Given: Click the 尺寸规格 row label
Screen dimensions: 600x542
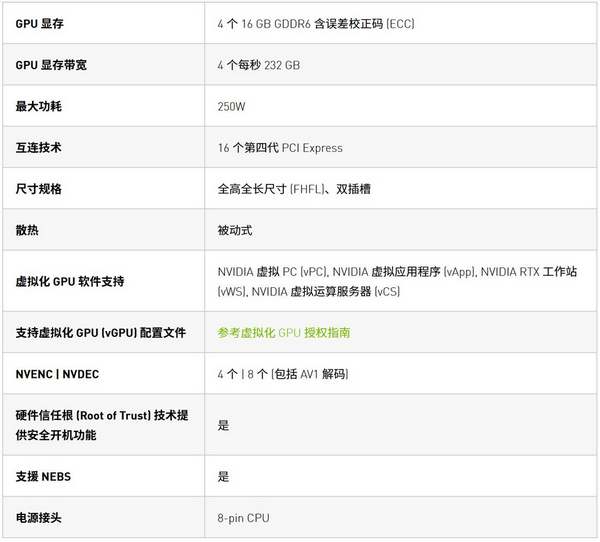Looking at the screenshot, I should [38, 189].
